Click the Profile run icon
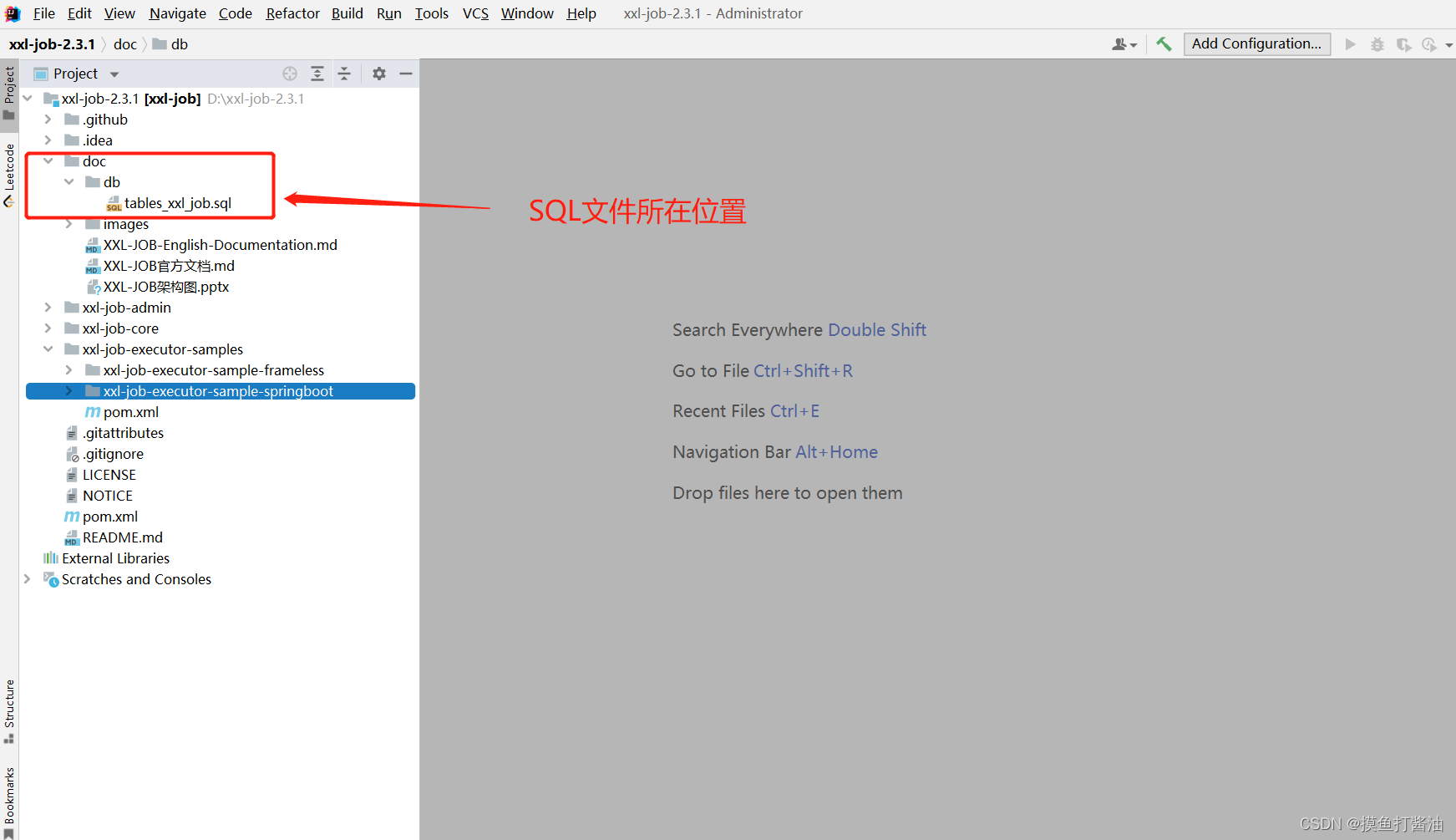 tap(1429, 44)
